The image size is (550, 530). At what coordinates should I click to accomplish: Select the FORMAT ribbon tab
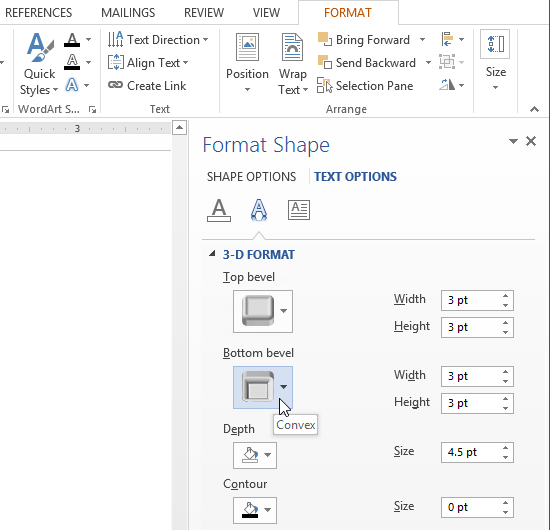pos(348,13)
